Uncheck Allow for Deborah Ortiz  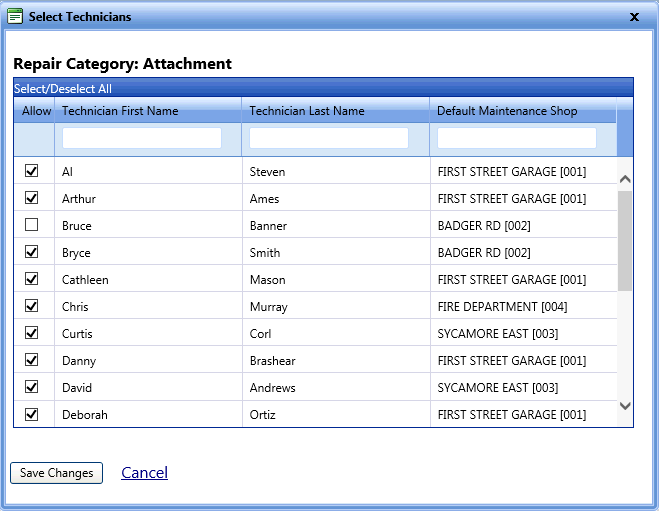click(x=32, y=414)
